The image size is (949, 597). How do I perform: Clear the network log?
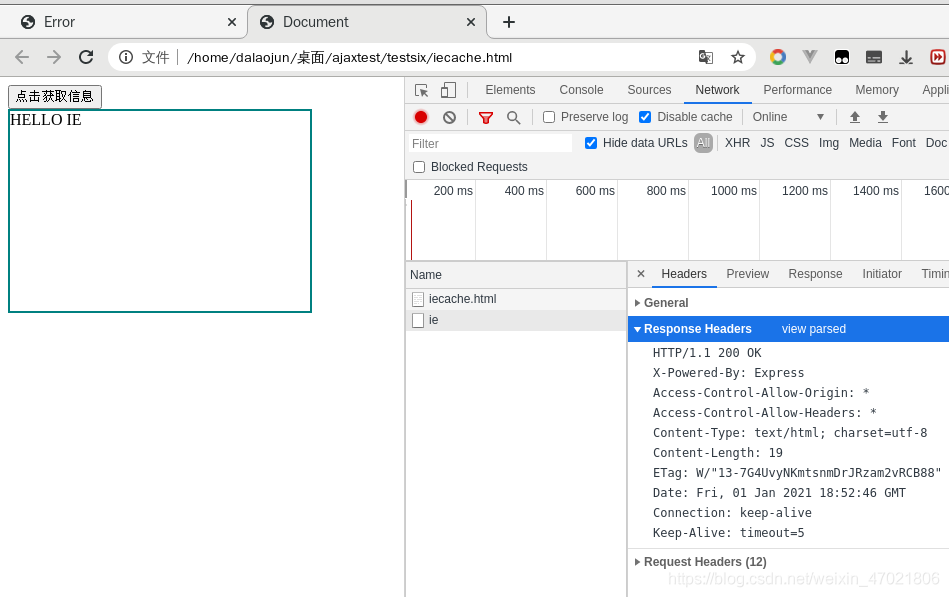tap(449, 117)
